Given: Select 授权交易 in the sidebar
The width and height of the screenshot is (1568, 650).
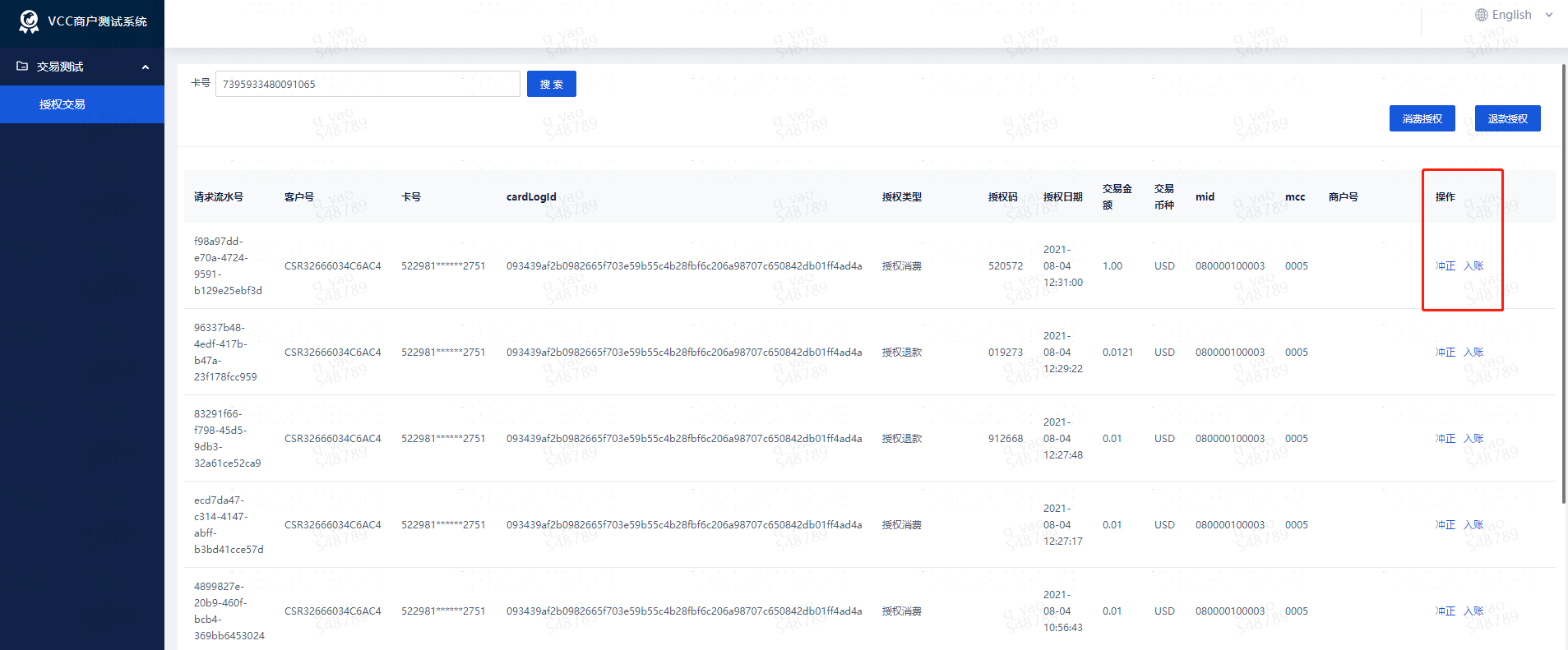Looking at the screenshot, I should click(62, 104).
